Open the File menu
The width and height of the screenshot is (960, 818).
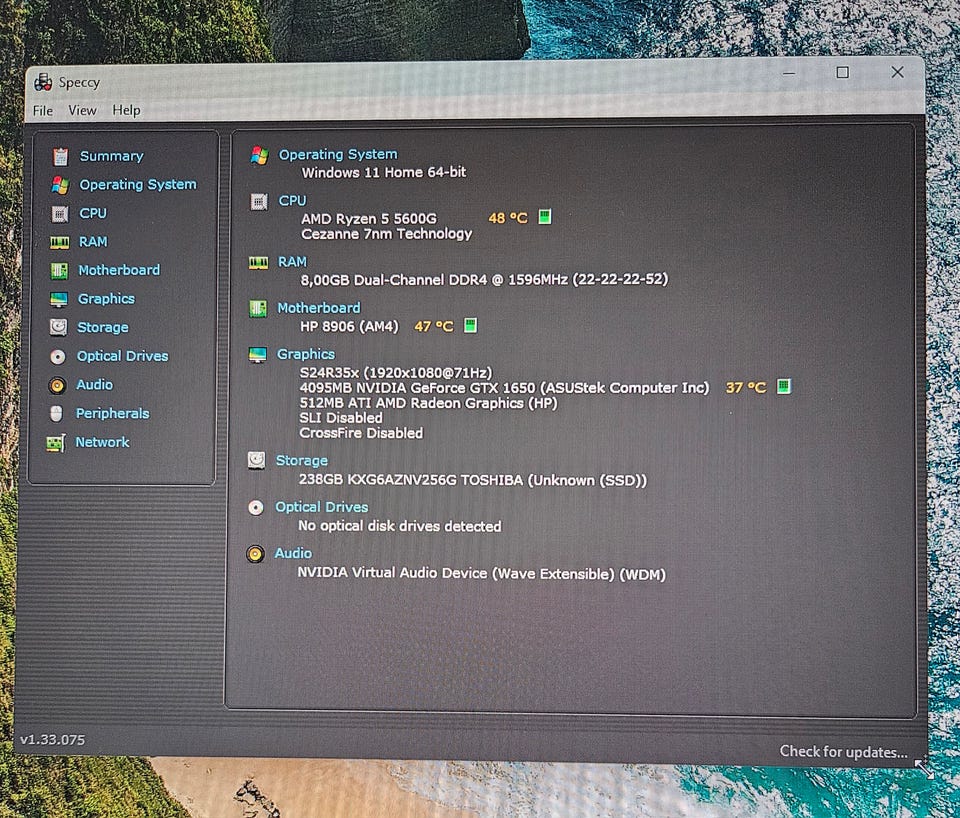pos(43,111)
